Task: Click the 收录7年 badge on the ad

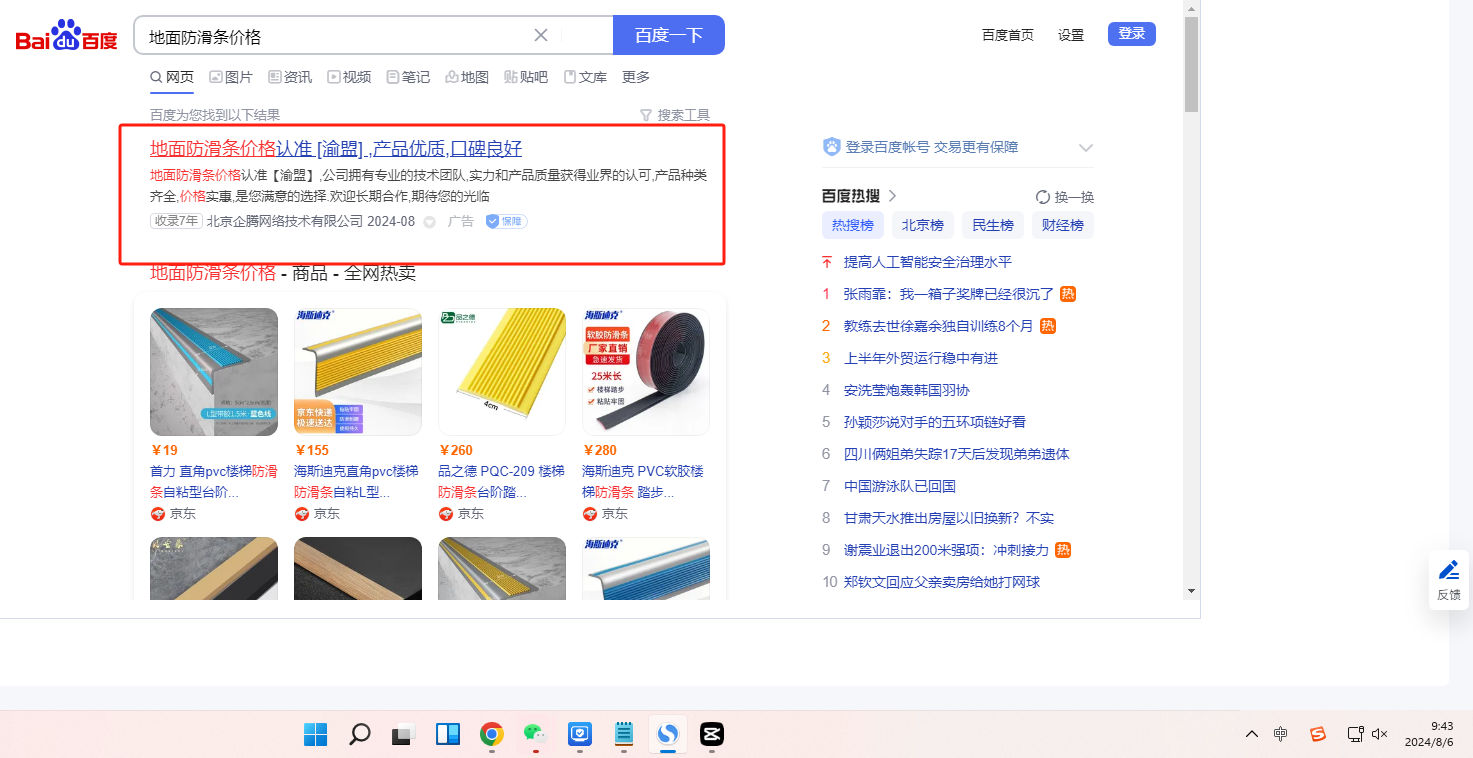Action: 176,221
